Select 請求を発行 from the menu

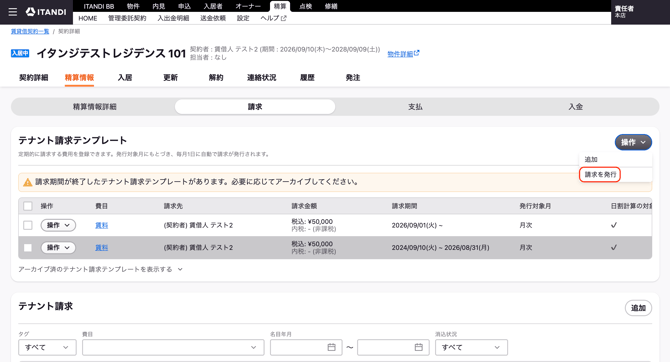(x=600, y=174)
